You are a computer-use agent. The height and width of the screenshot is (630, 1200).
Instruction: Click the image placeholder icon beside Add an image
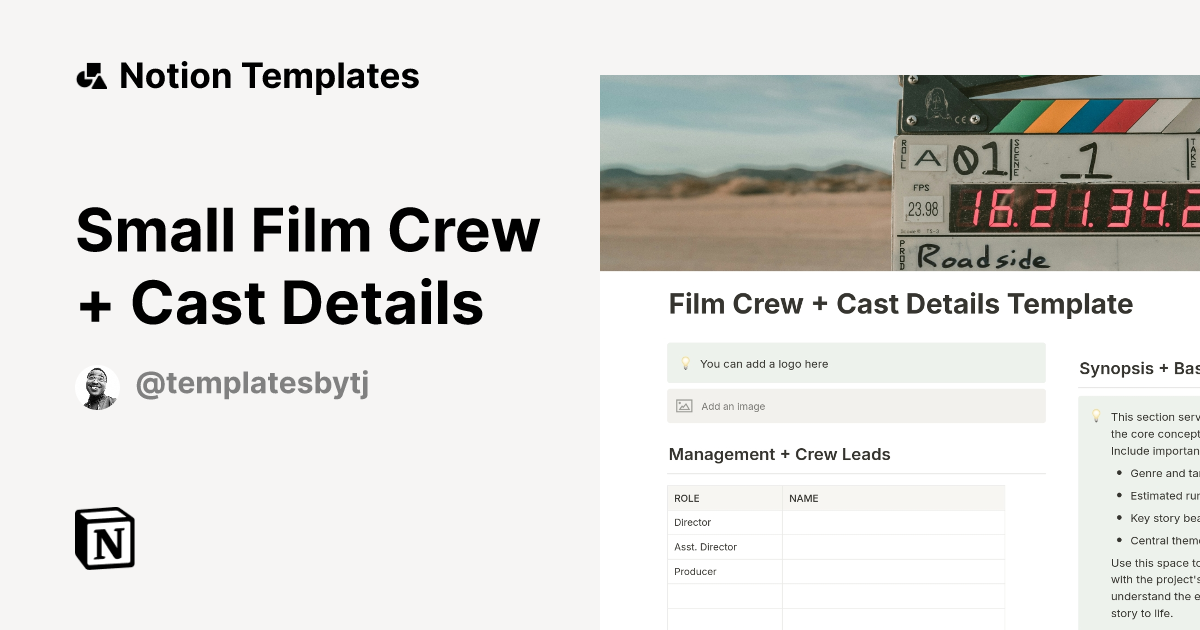point(683,406)
